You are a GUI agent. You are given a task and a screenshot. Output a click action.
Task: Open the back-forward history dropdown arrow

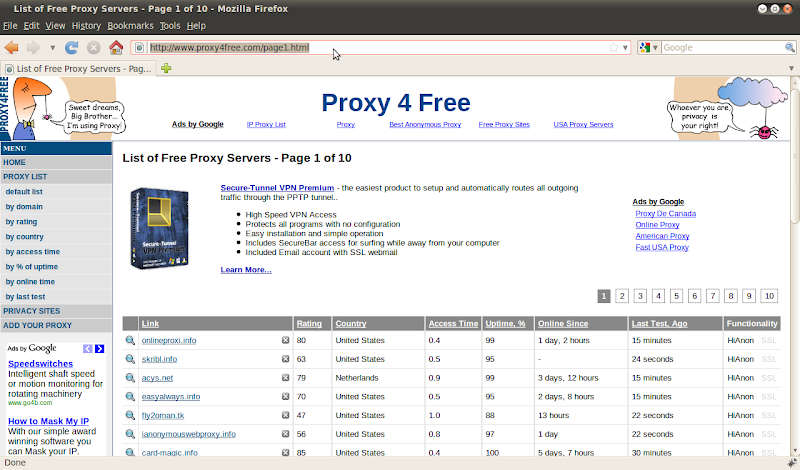pos(52,48)
